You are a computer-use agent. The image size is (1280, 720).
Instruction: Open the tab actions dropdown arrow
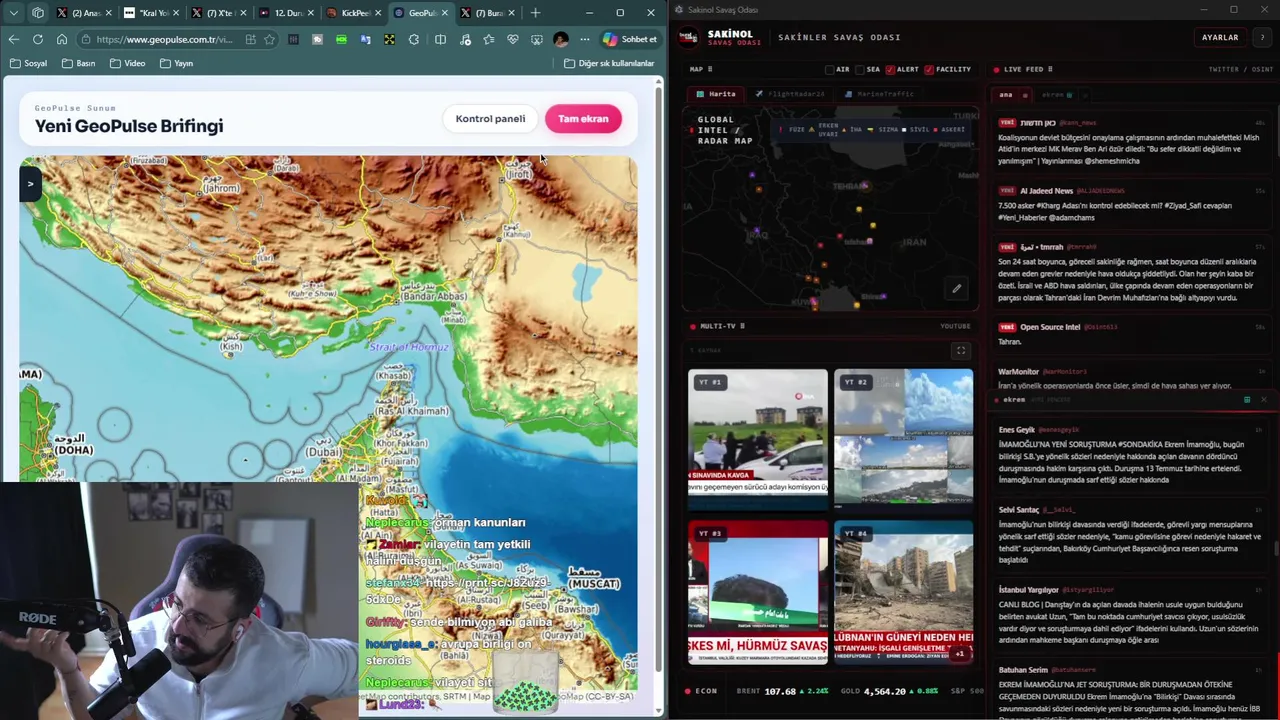14,13
